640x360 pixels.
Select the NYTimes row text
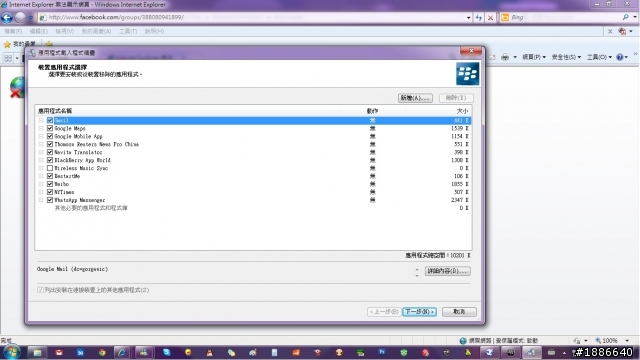tap(64, 192)
